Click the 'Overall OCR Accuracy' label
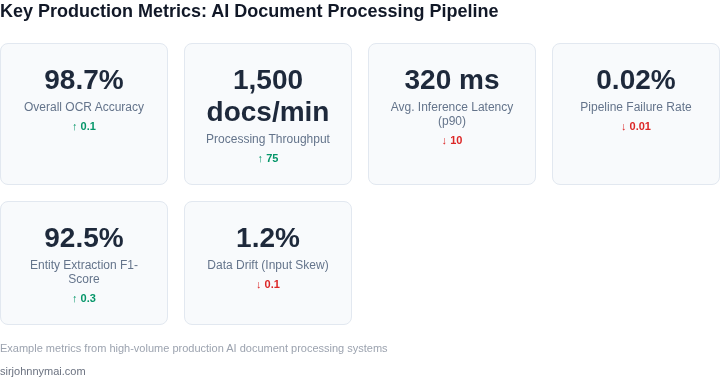 tap(84, 107)
